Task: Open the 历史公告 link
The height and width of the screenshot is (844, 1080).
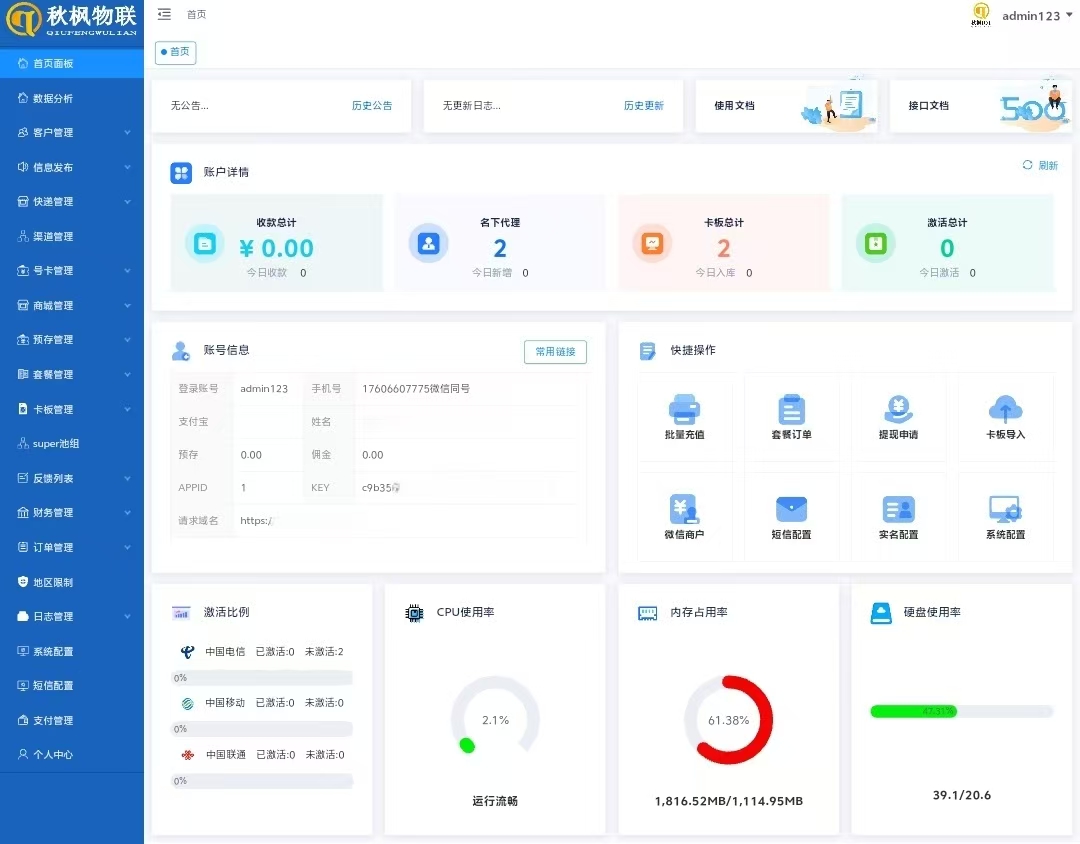Action: [371, 106]
